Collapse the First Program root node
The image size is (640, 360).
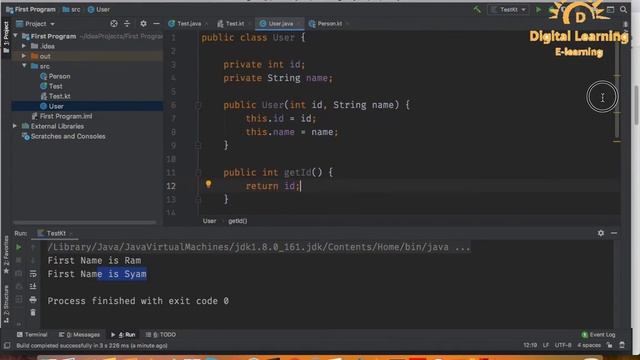[x=16, y=36]
